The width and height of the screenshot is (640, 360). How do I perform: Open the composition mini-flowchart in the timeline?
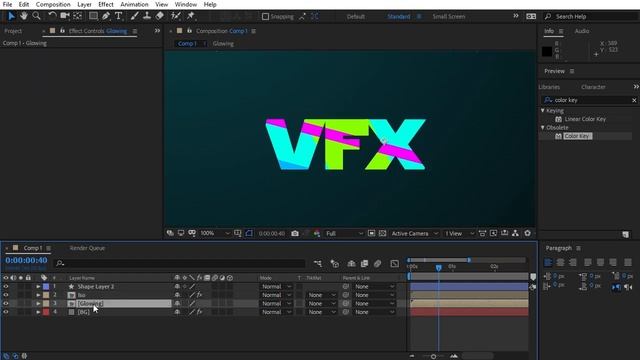tap(318, 264)
